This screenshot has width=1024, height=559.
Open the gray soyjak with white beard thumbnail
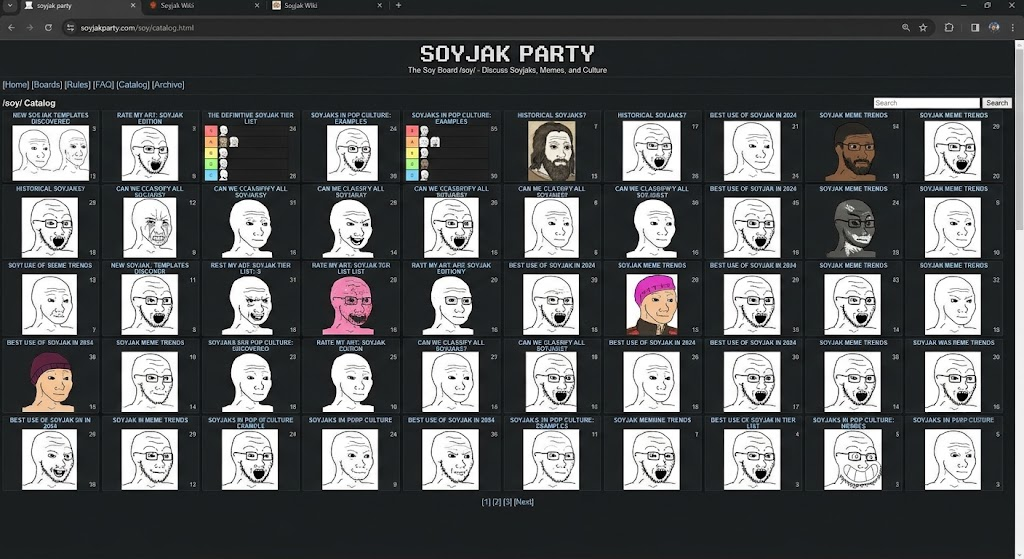(853, 227)
